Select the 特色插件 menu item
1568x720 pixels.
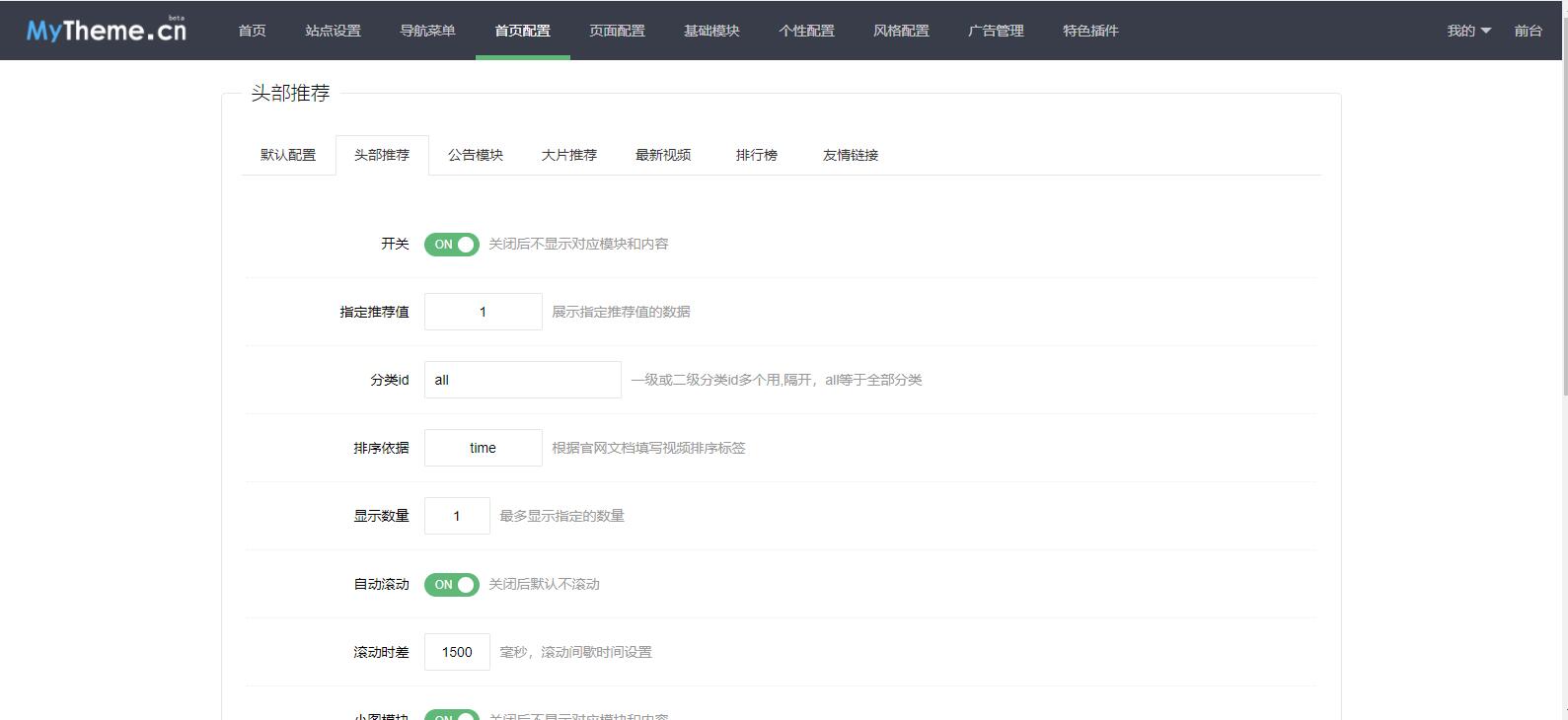(1090, 31)
